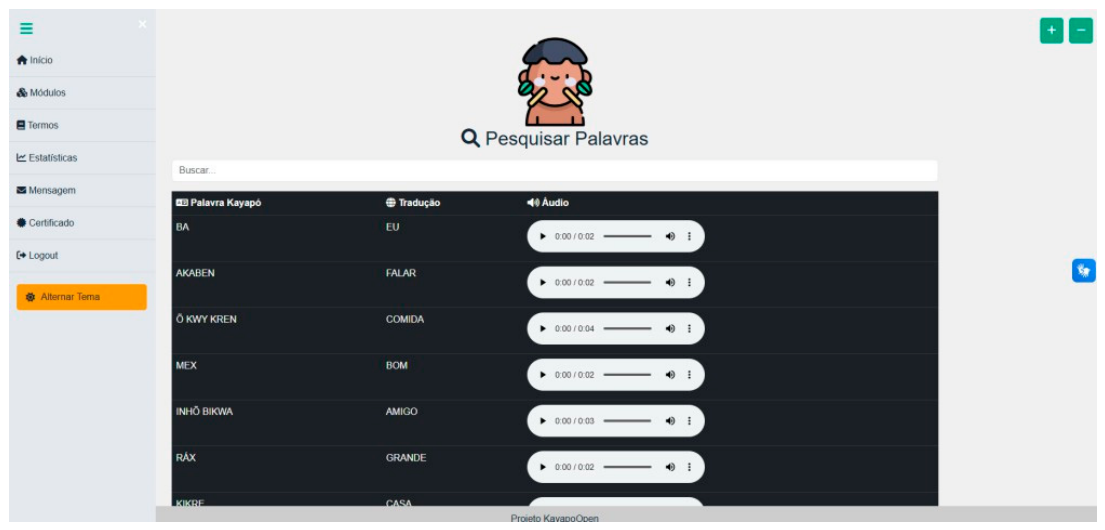Click the MEX audio seek bar
Viewport: 1105px width, 530px height.
click(627, 375)
